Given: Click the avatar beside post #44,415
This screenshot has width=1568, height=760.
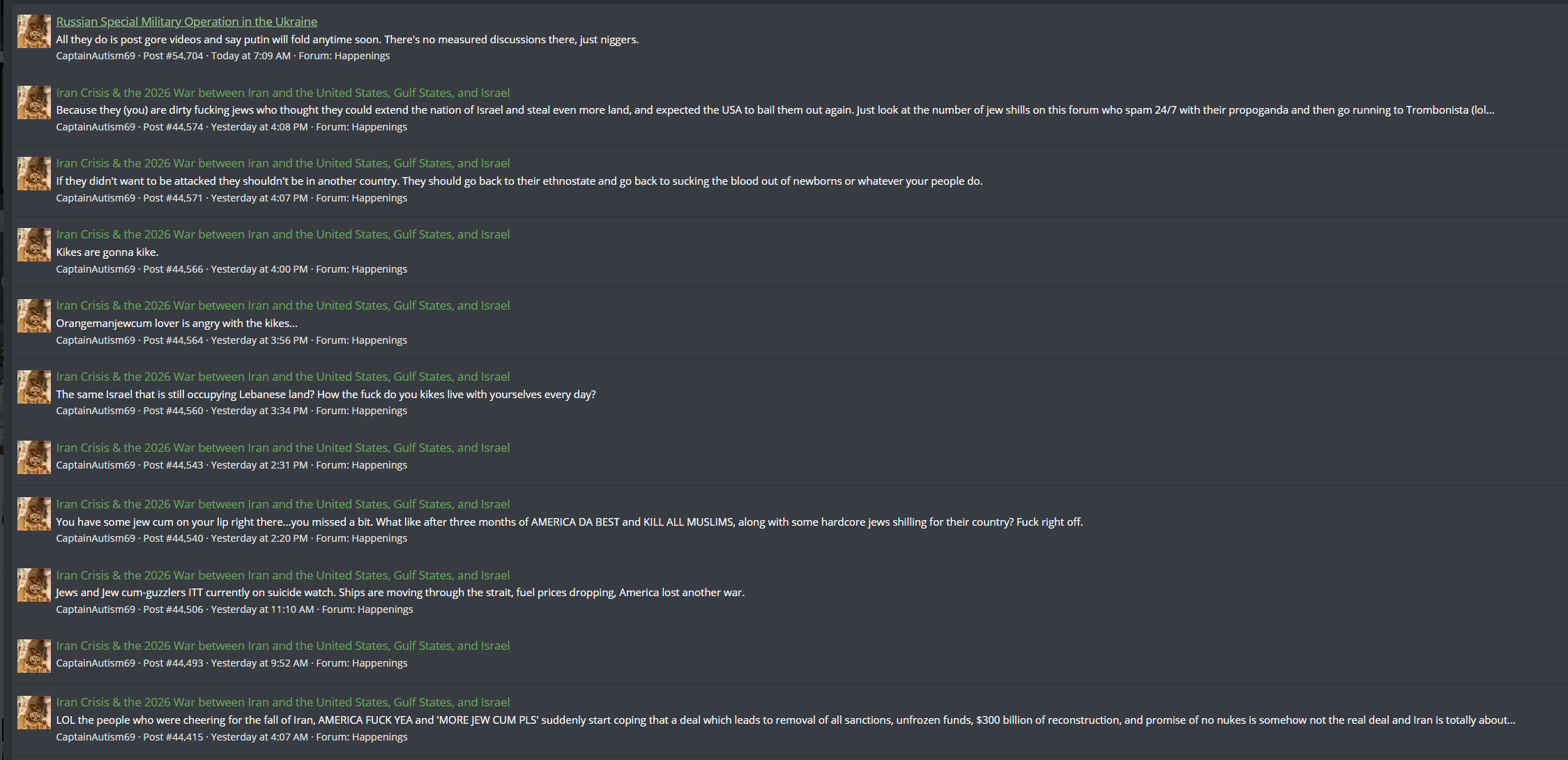Looking at the screenshot, I should tap(34, 713).
